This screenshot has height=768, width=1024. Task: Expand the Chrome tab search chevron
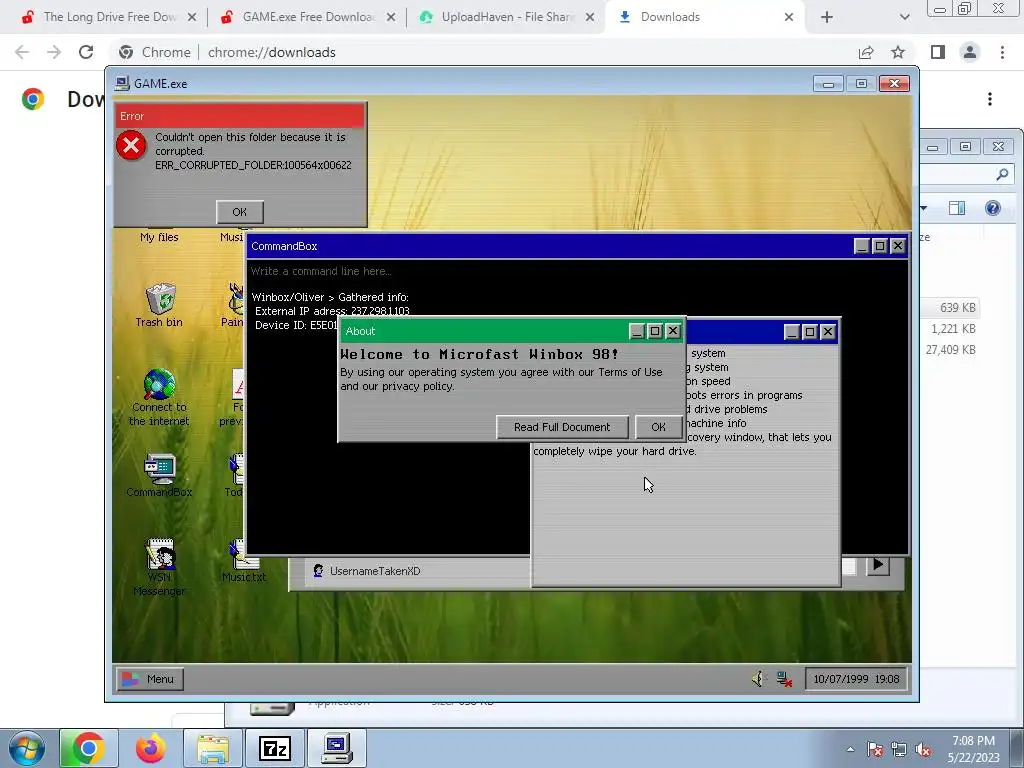click(904, 17)
